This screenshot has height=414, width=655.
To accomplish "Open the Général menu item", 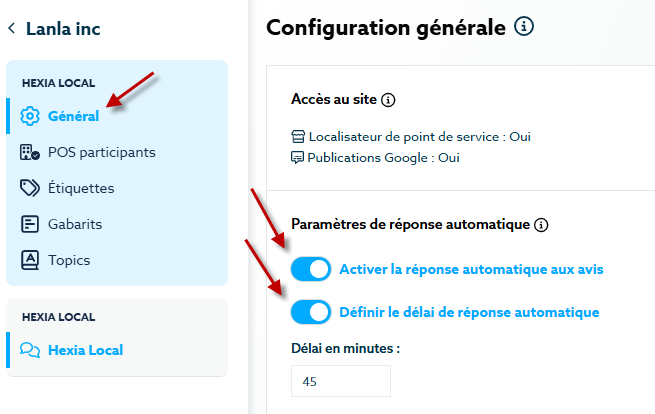I will (x=73, y=116).
